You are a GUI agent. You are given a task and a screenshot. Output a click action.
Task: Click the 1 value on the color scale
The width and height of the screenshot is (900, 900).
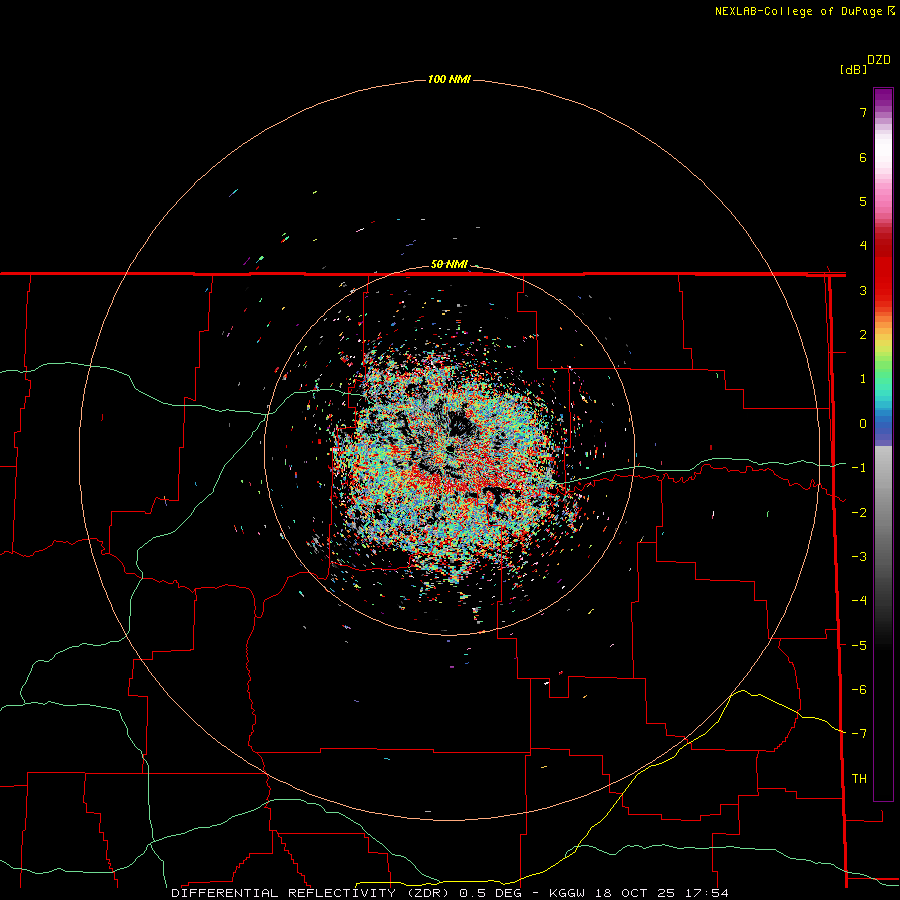click(863, 379)
